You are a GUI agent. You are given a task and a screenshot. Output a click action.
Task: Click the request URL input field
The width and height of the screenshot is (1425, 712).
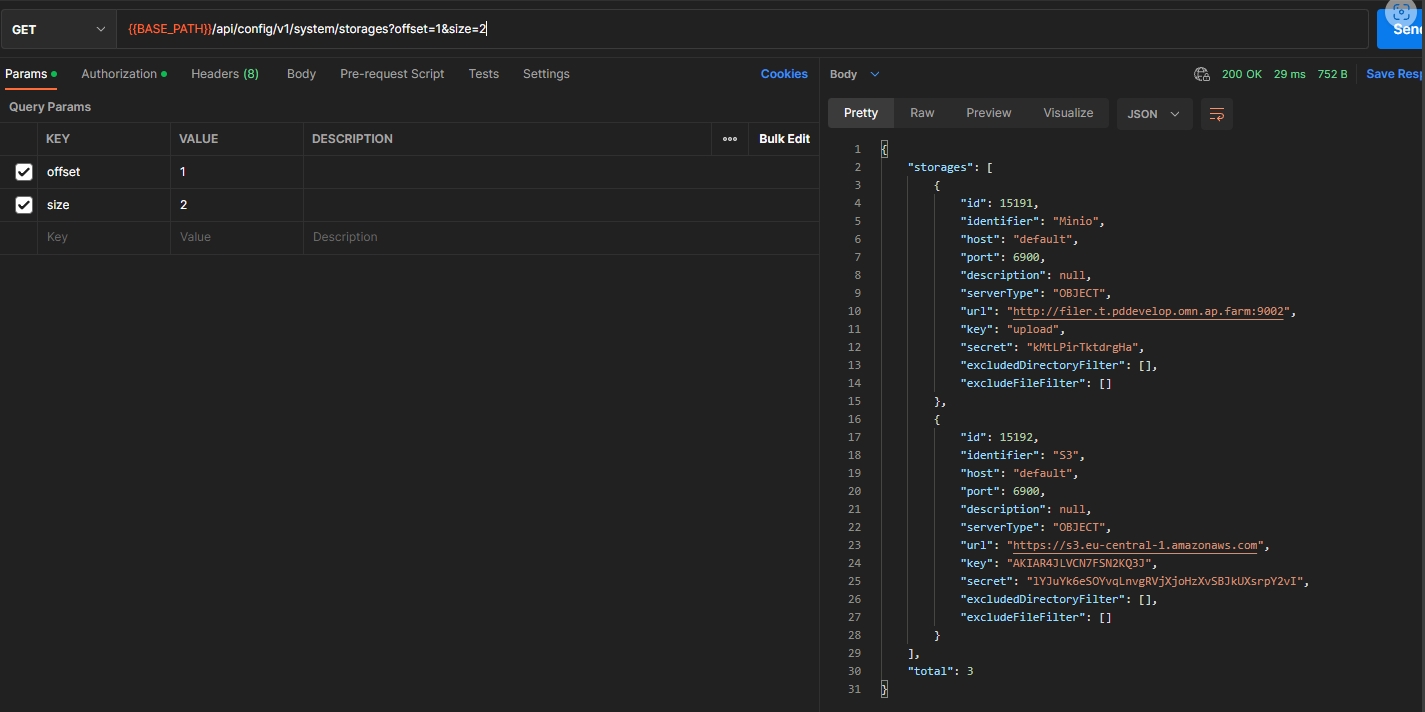click(800, 30)
